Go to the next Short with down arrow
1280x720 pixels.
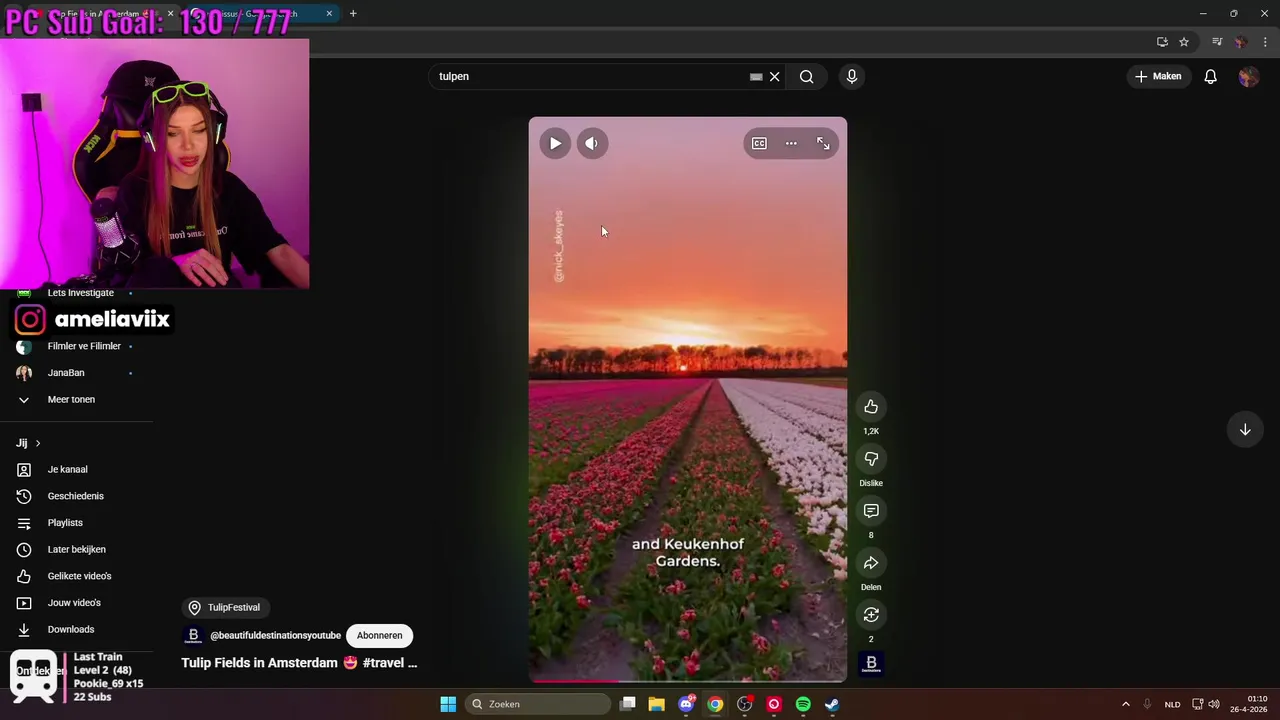pyautogui.click(x=1245, y=429)
